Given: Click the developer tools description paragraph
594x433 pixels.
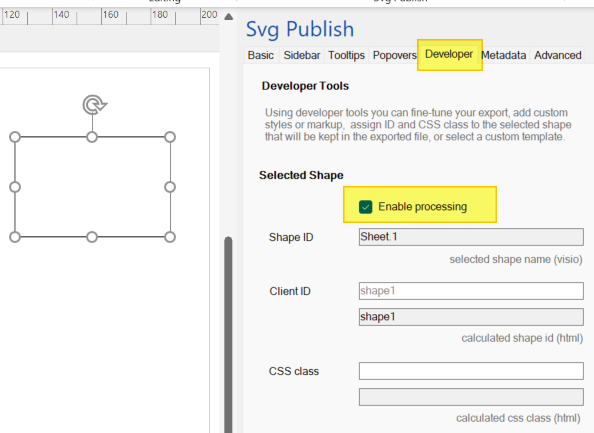Looking at the screenshot, I should coord(418,125).
